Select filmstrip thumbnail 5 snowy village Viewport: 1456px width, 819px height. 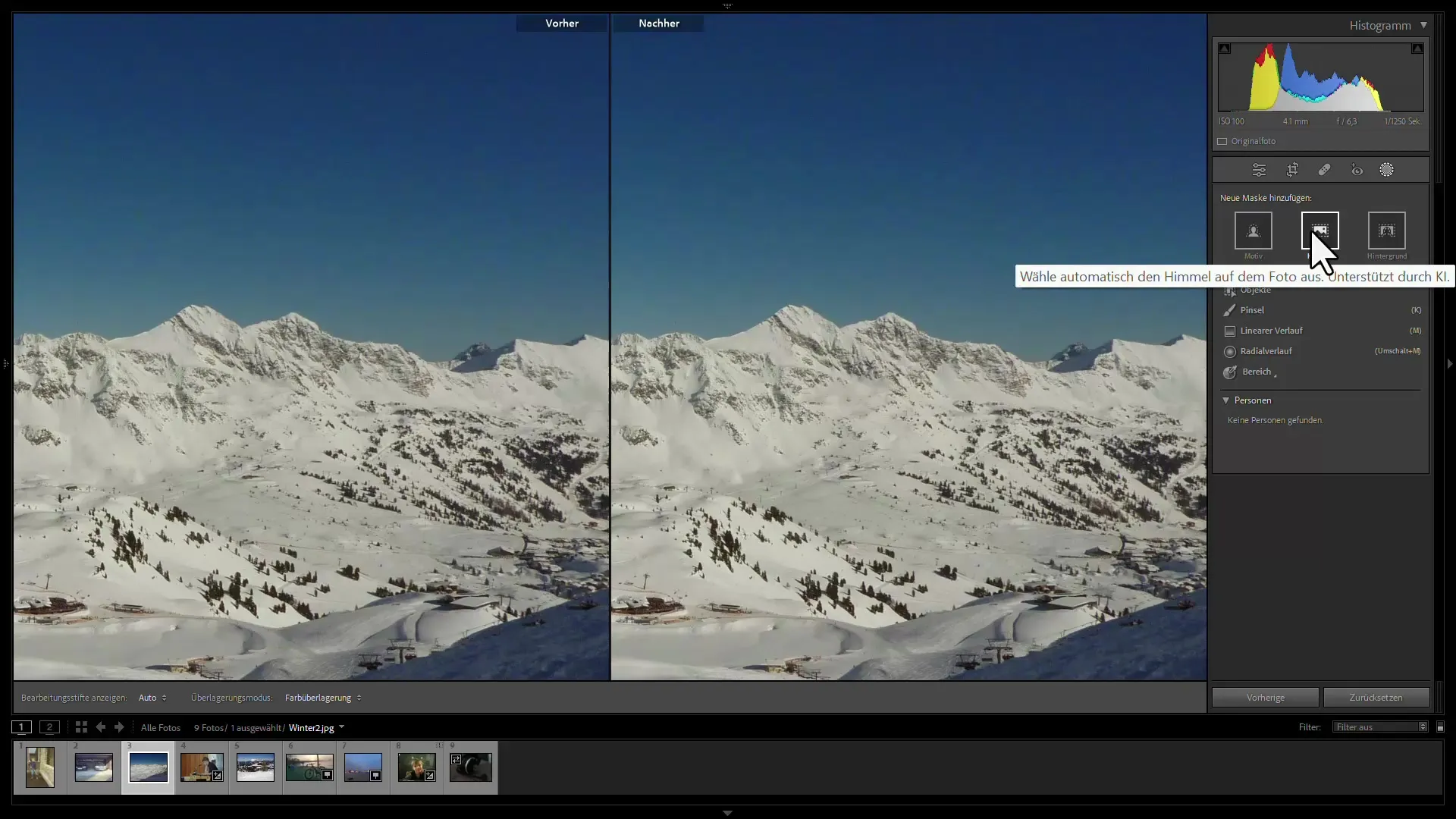[x=256, y=767]
